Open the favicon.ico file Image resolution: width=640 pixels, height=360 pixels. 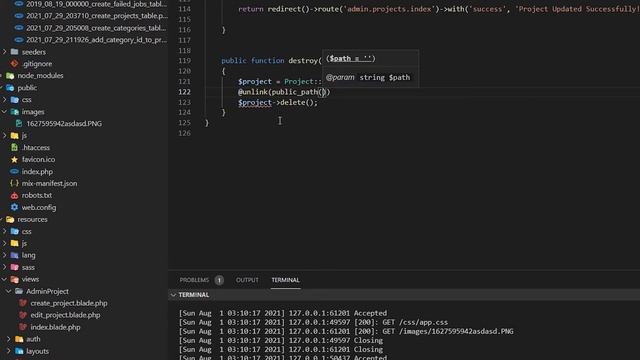coord(38,160)
